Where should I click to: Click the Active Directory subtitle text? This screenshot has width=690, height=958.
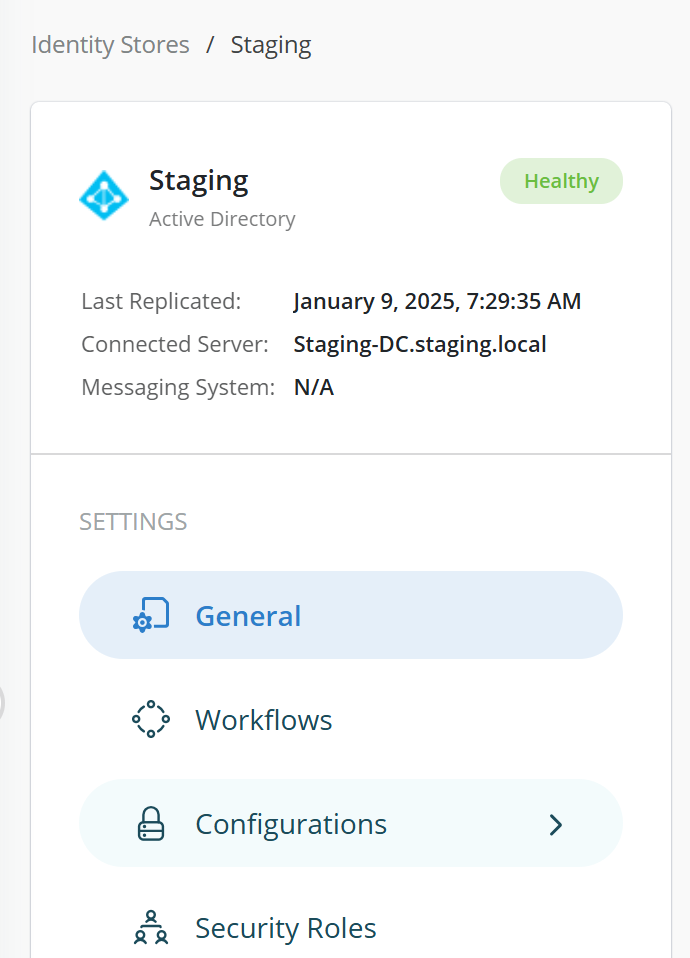pos(222,219)
